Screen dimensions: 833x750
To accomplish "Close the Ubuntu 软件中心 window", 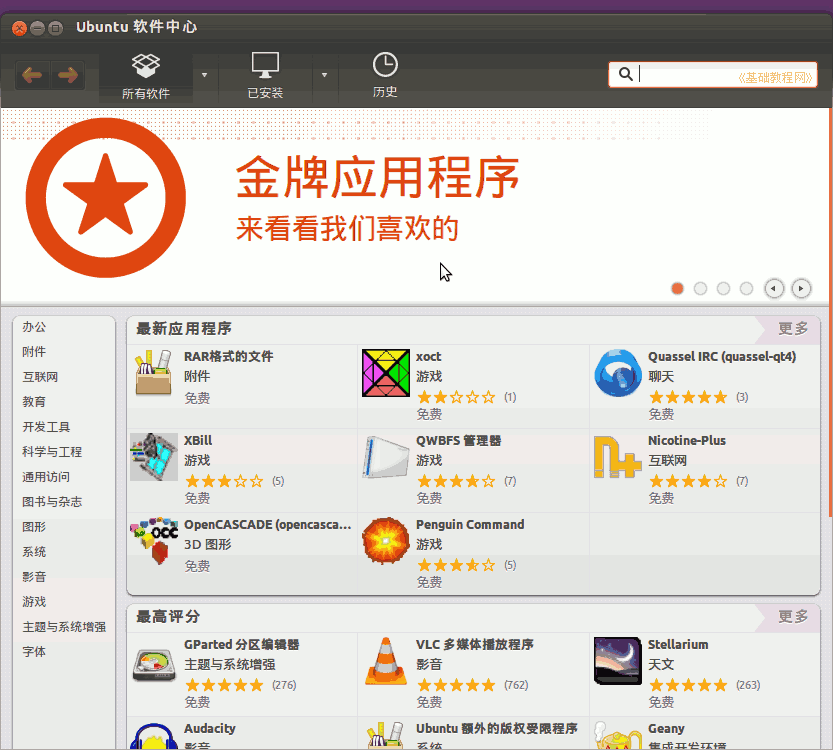I will pos(20,28).
